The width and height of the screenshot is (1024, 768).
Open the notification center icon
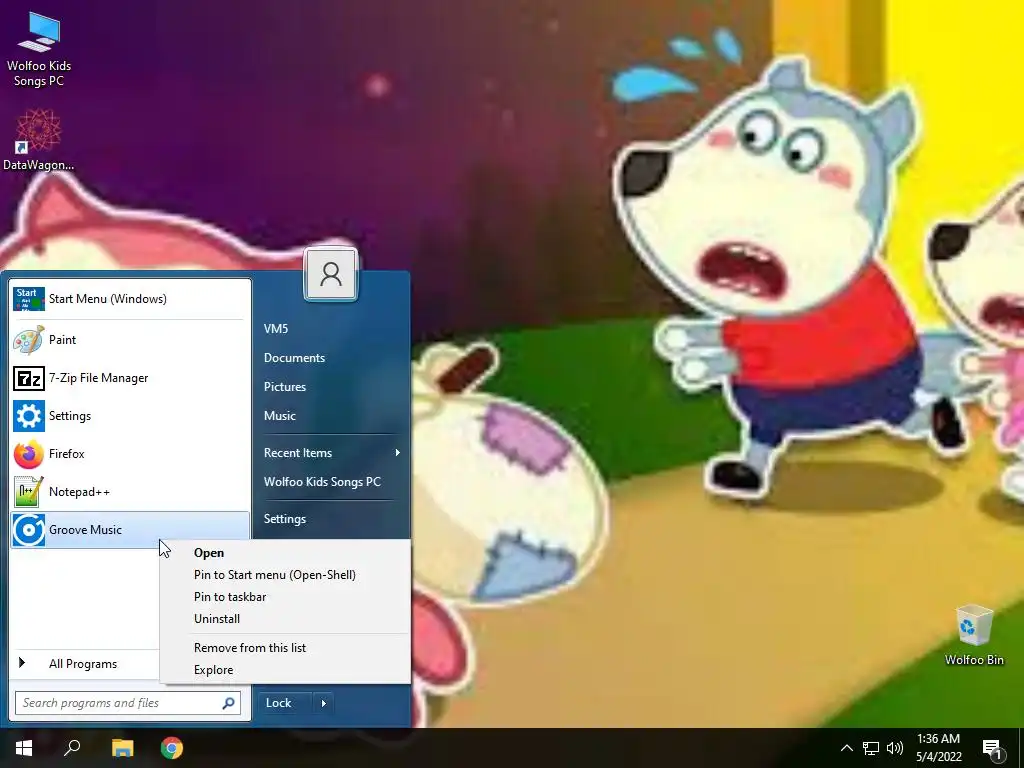[992, 750]
